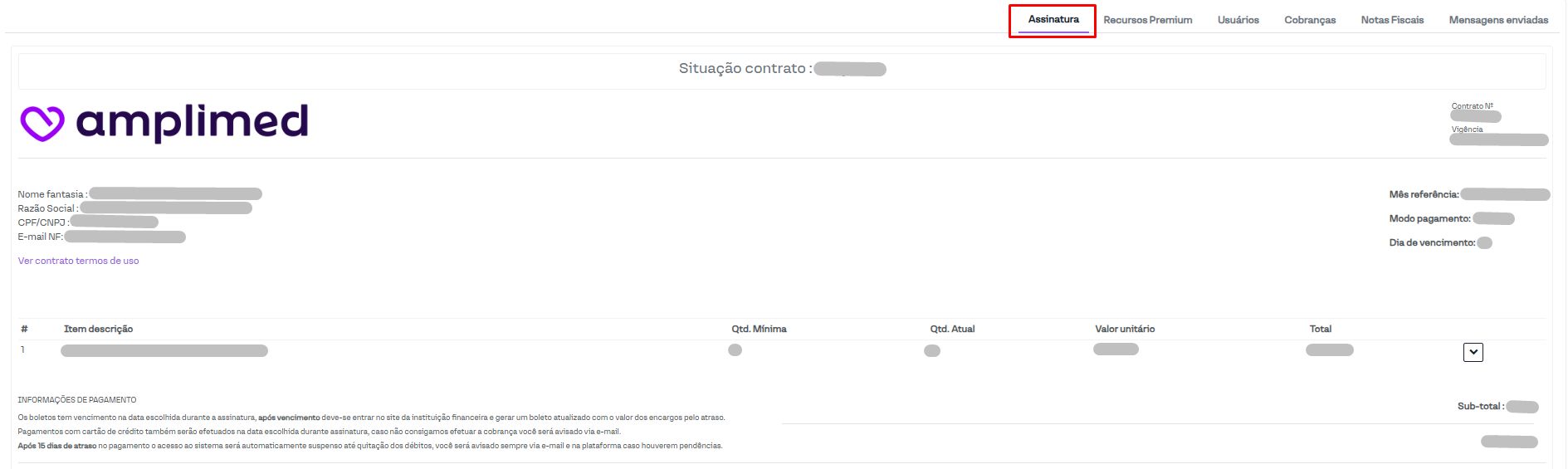
Task: Go to the Usuários tab
Action: pos(1238,20)
